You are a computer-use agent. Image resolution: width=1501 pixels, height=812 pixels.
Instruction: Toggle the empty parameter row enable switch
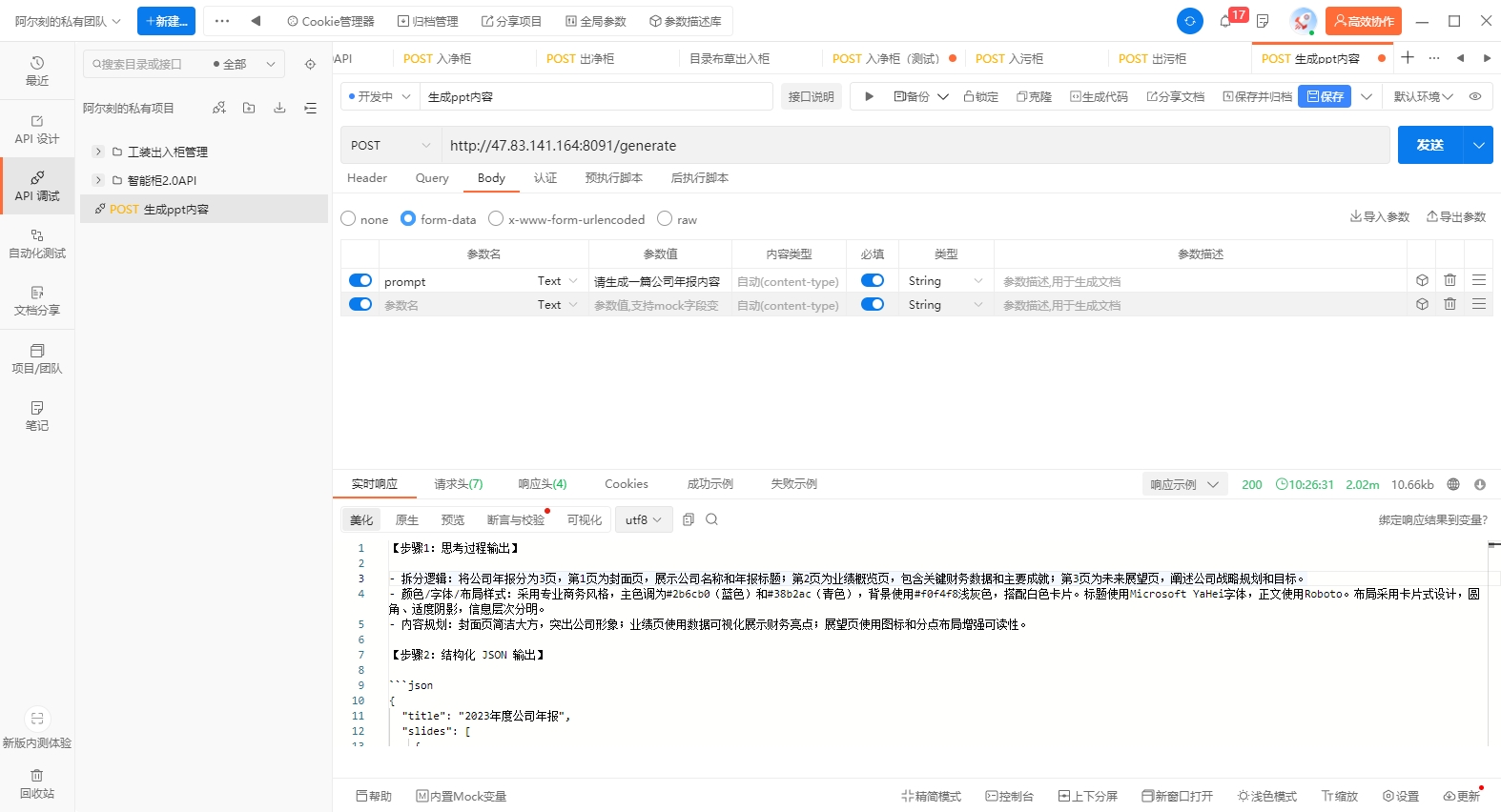(360, 304)
